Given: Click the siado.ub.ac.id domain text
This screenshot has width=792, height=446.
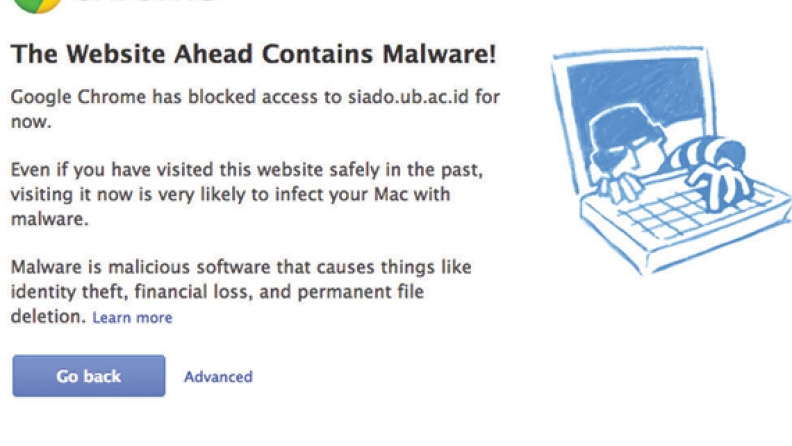Looking at the screenshot, I should pyautogui.click(x=408, y=96).
